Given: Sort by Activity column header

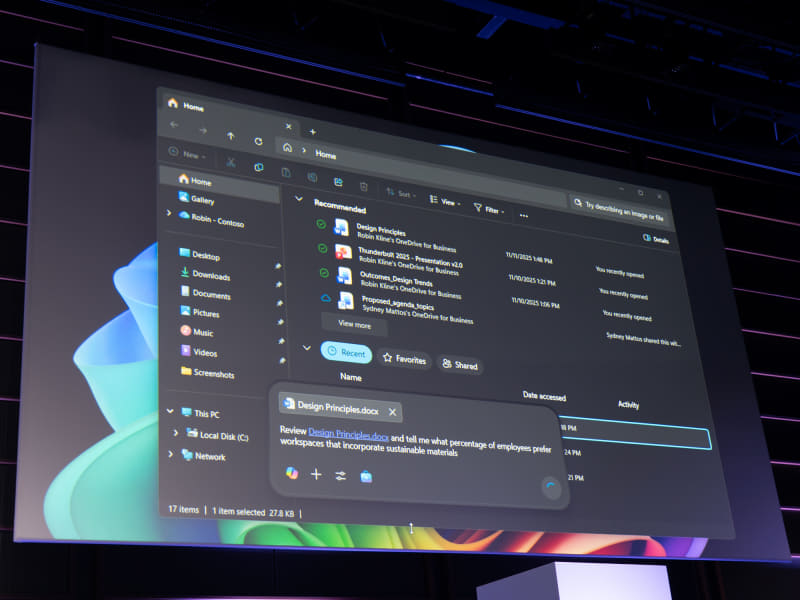Looking at the screenshot, I should pyautogui.click(x=629, y=405).
